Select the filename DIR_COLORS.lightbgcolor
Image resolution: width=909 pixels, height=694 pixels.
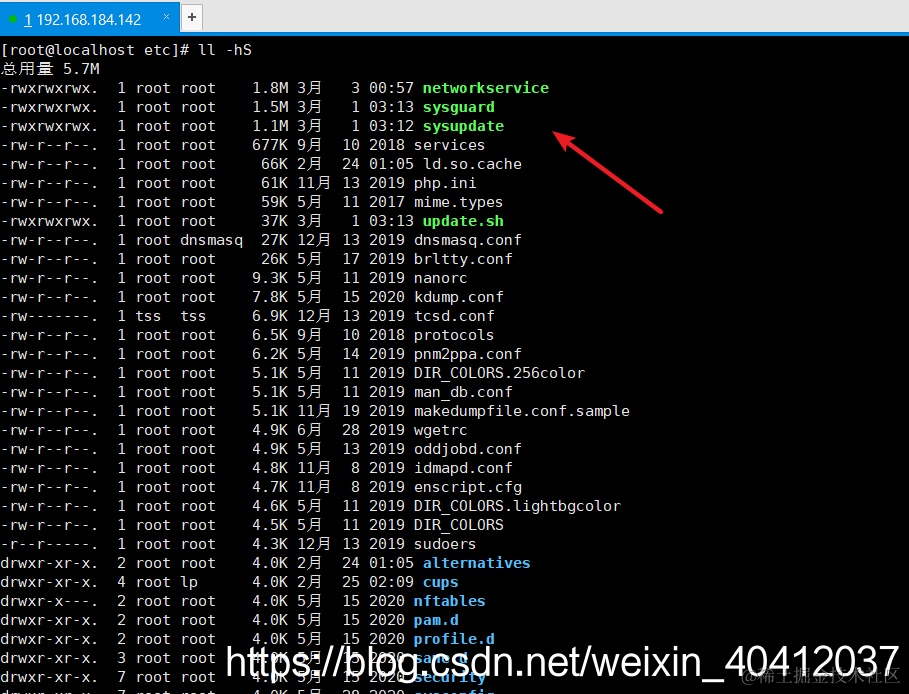coord(517,506)
